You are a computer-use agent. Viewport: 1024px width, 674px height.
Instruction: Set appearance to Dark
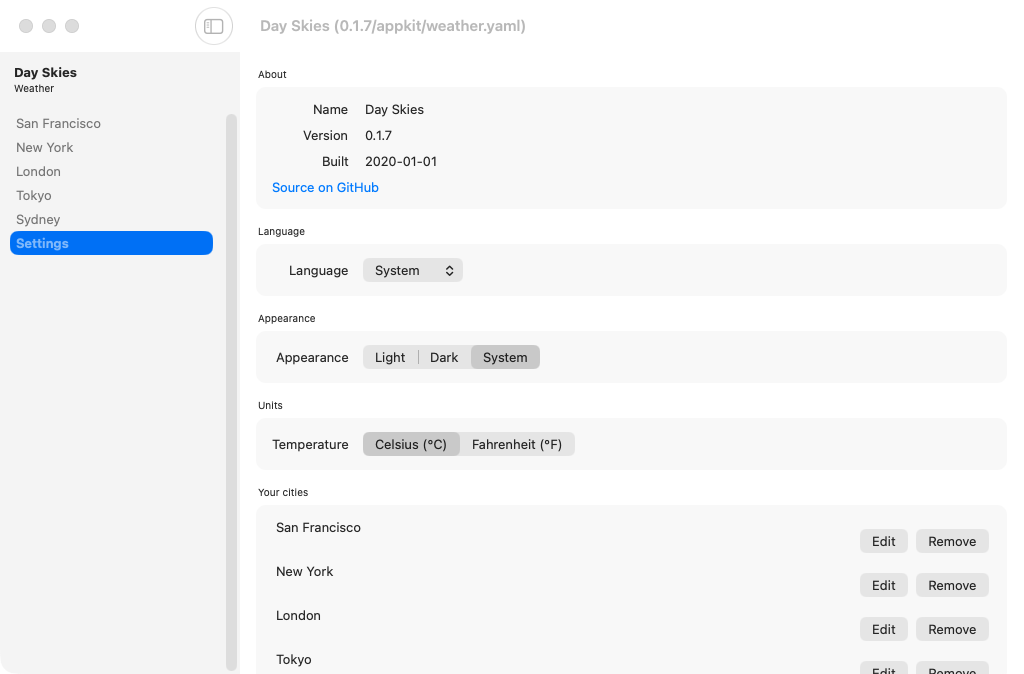click(x=444, y=357)
